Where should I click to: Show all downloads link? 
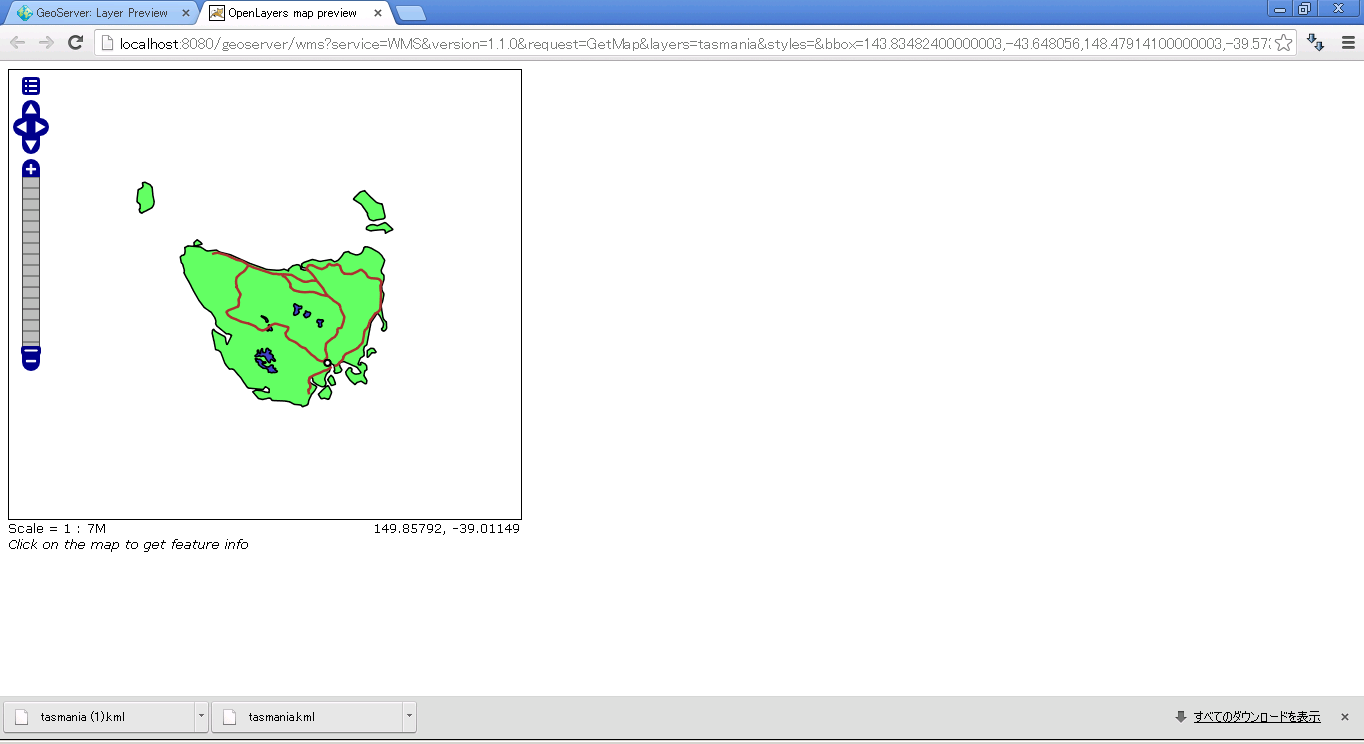(x=1256, y=717)
